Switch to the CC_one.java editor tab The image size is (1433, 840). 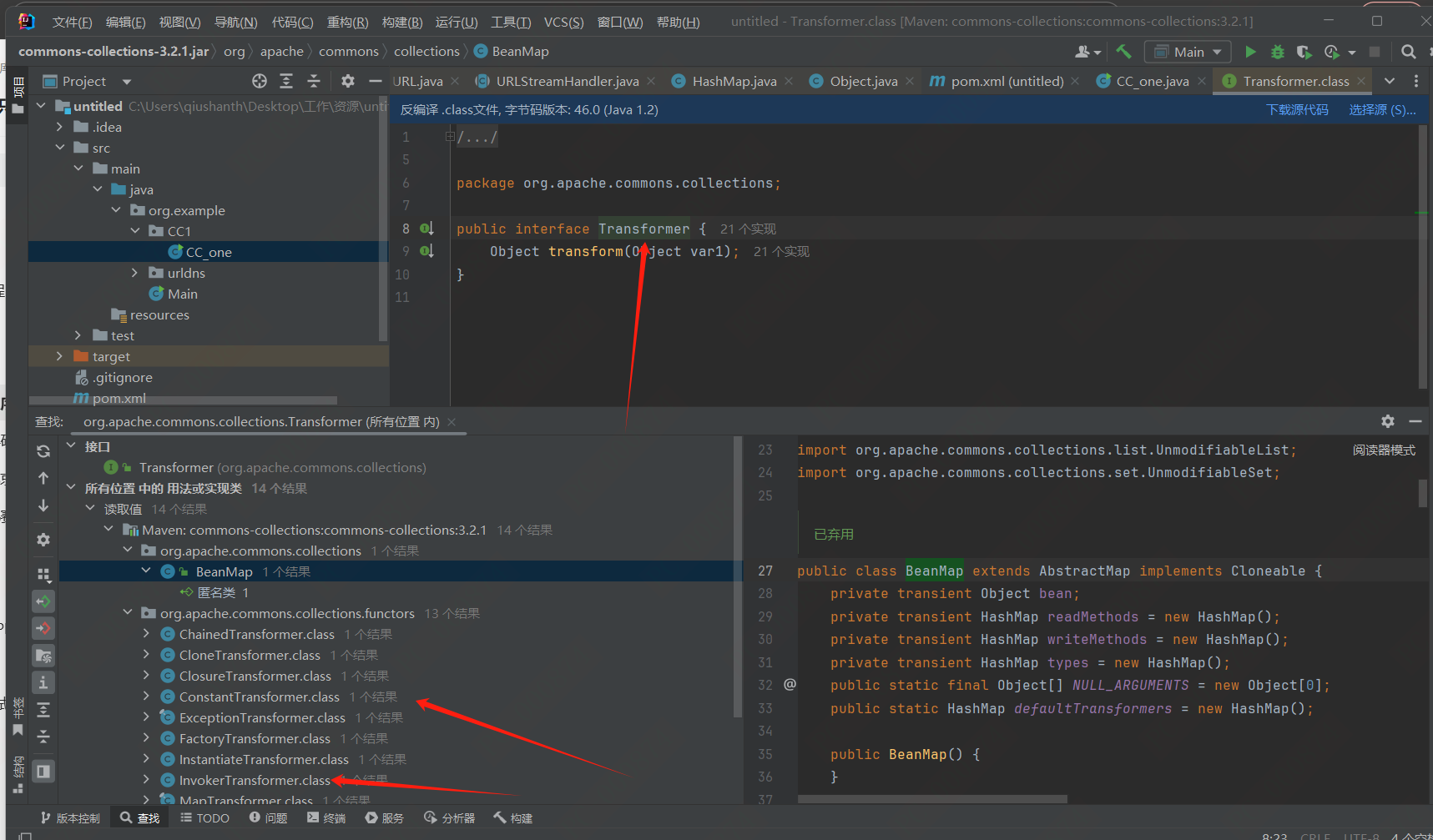[1152, 81]
